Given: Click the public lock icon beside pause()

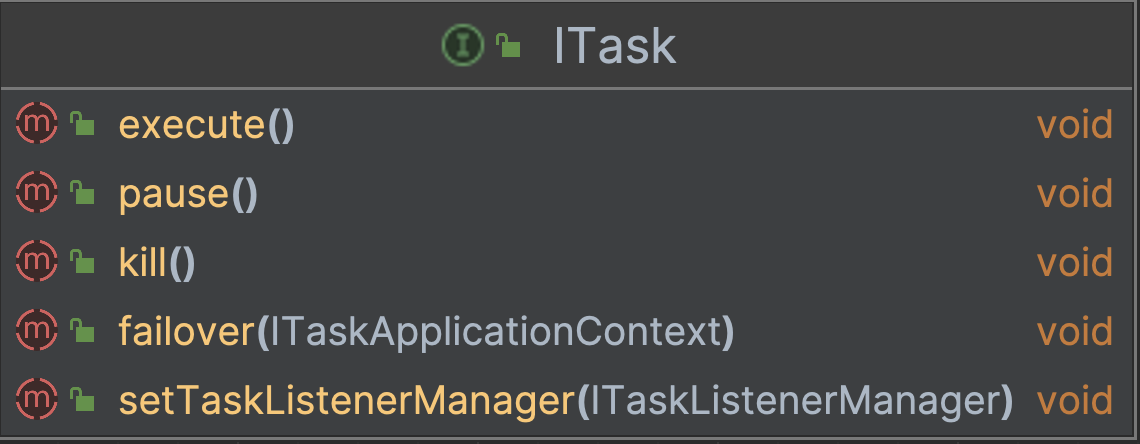Looking at the screenshot, I should coord(82,193).
